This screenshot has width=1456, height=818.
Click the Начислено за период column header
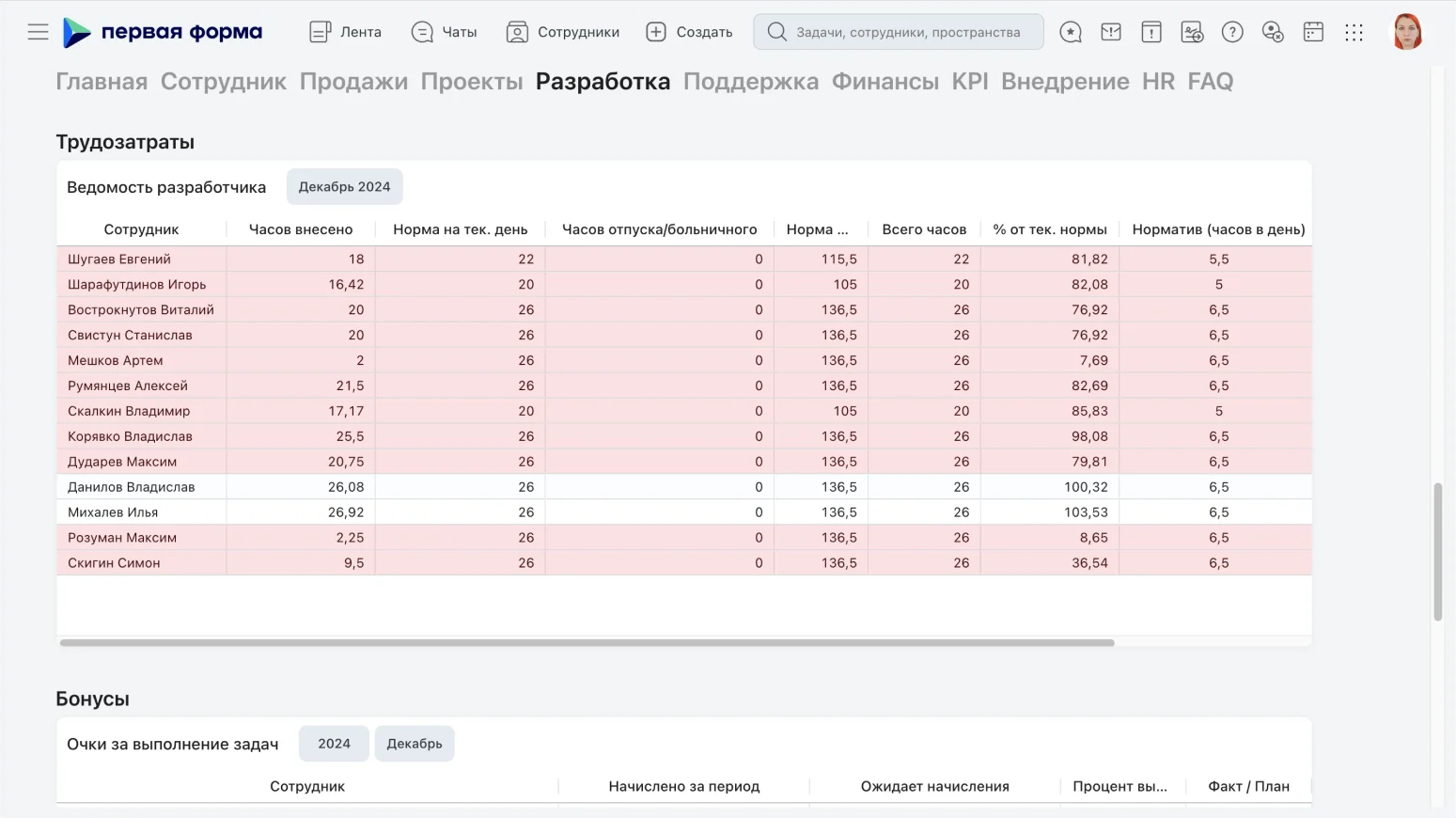pyautogui.click(x=684, y=786)
